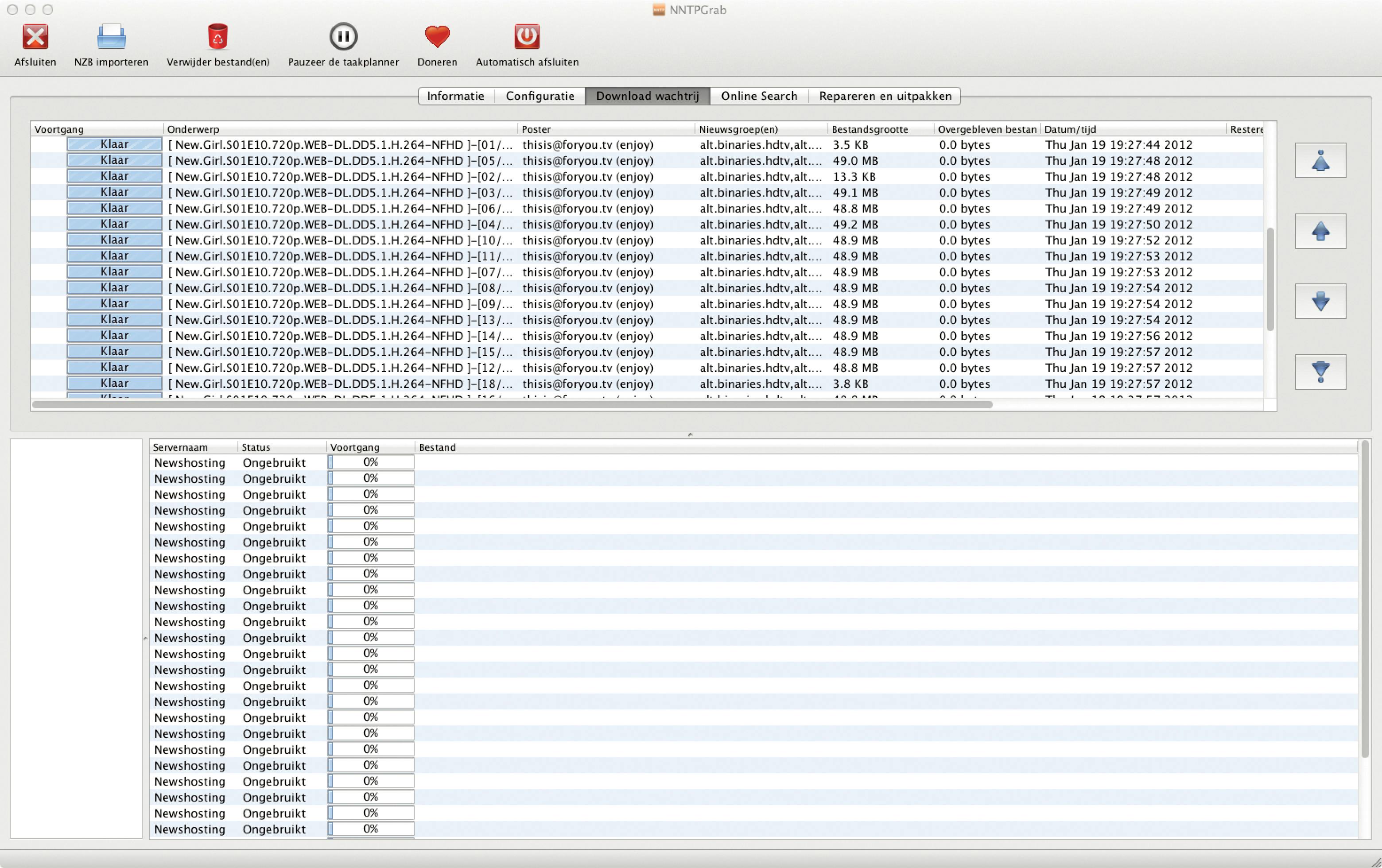Image resolution: width=1382 pixels, height=868 pixels.
Task: Open the Configuratie tab
Action: click(540, 96)
